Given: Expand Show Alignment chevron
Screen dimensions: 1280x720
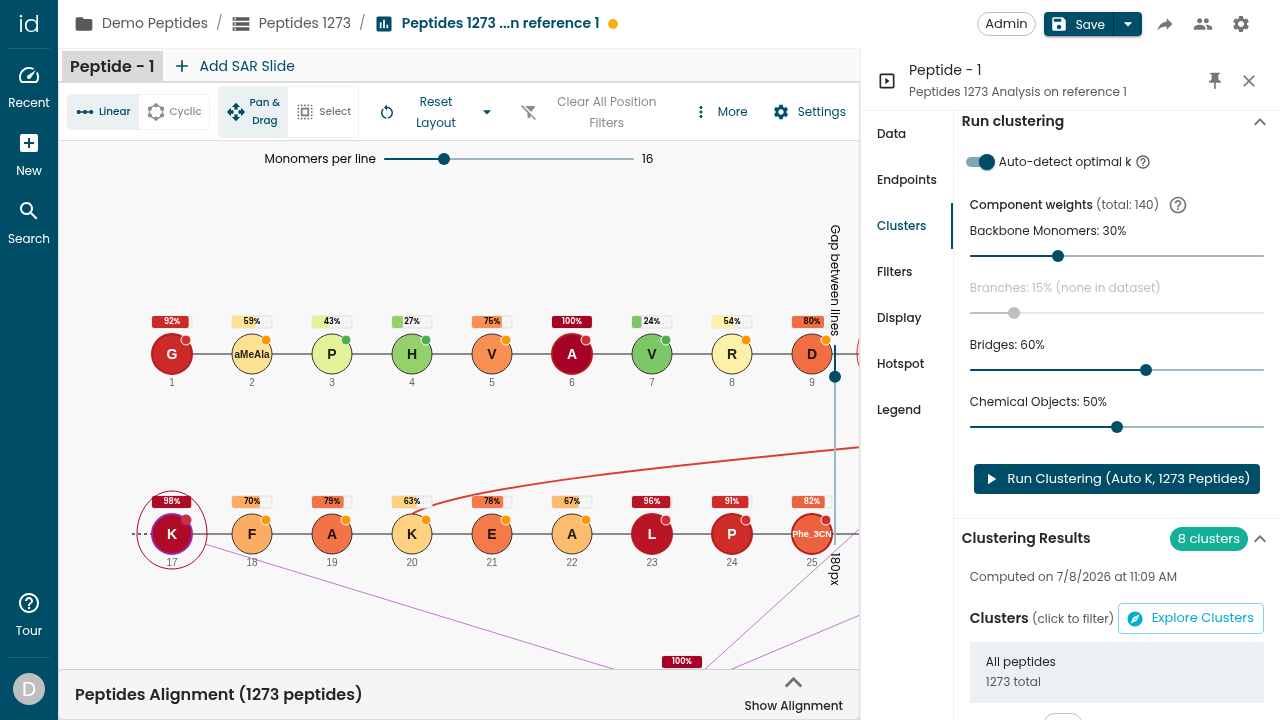Looking at the screenshot, I should pyautogui.click(x=793, y=683).
